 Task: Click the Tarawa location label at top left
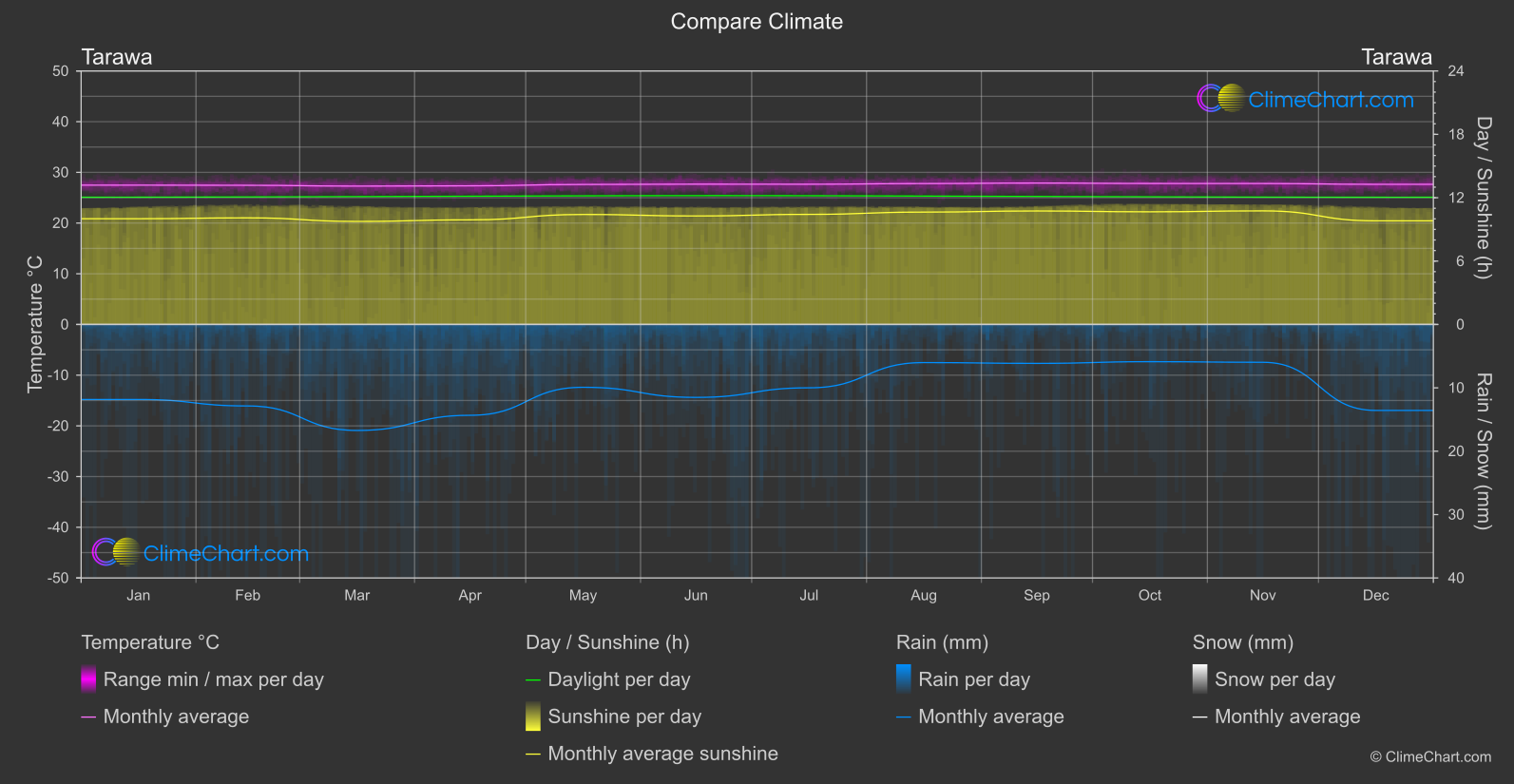click(x=117, y=57)
